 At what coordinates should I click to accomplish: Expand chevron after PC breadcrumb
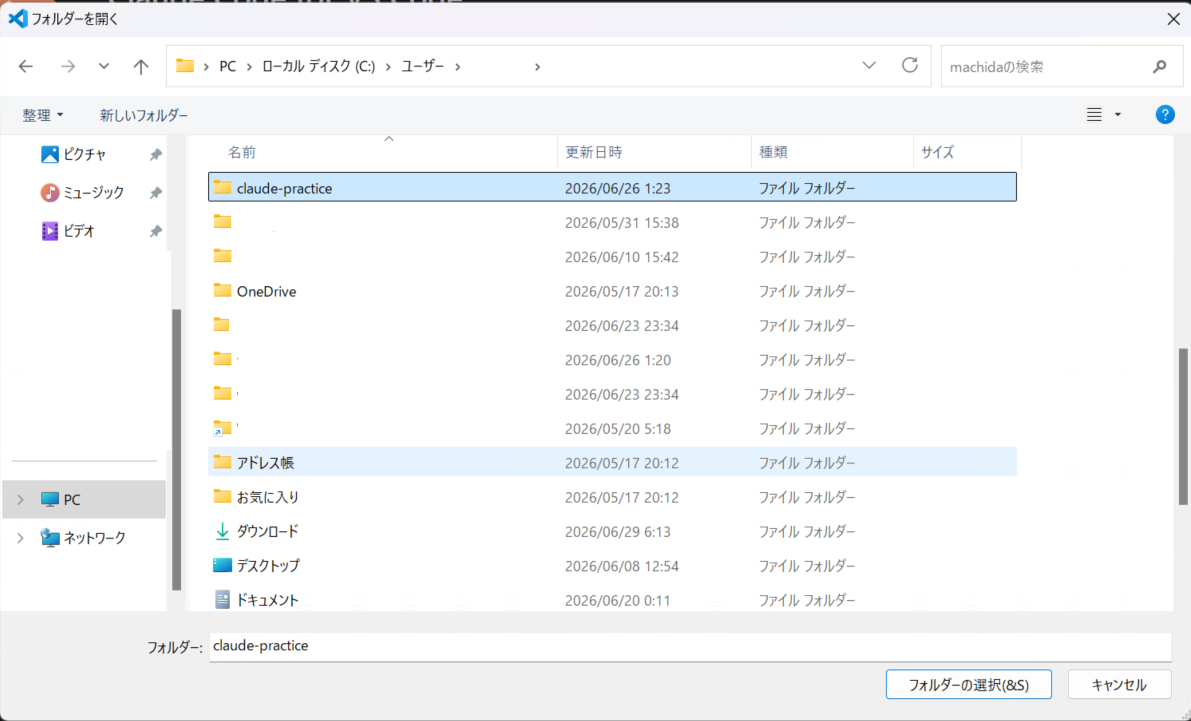248,67
